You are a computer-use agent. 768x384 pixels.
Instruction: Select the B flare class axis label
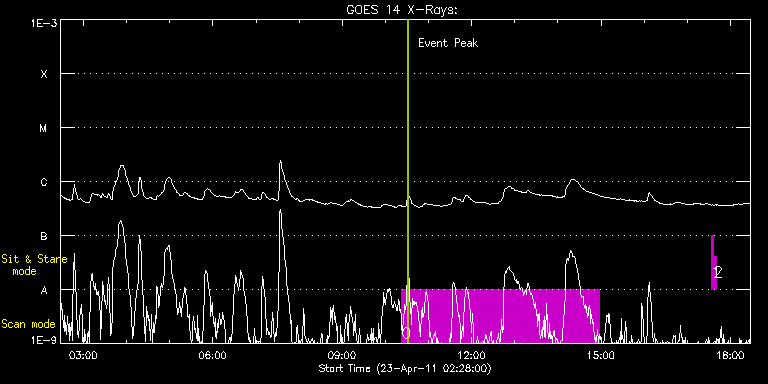click(44, 236)
